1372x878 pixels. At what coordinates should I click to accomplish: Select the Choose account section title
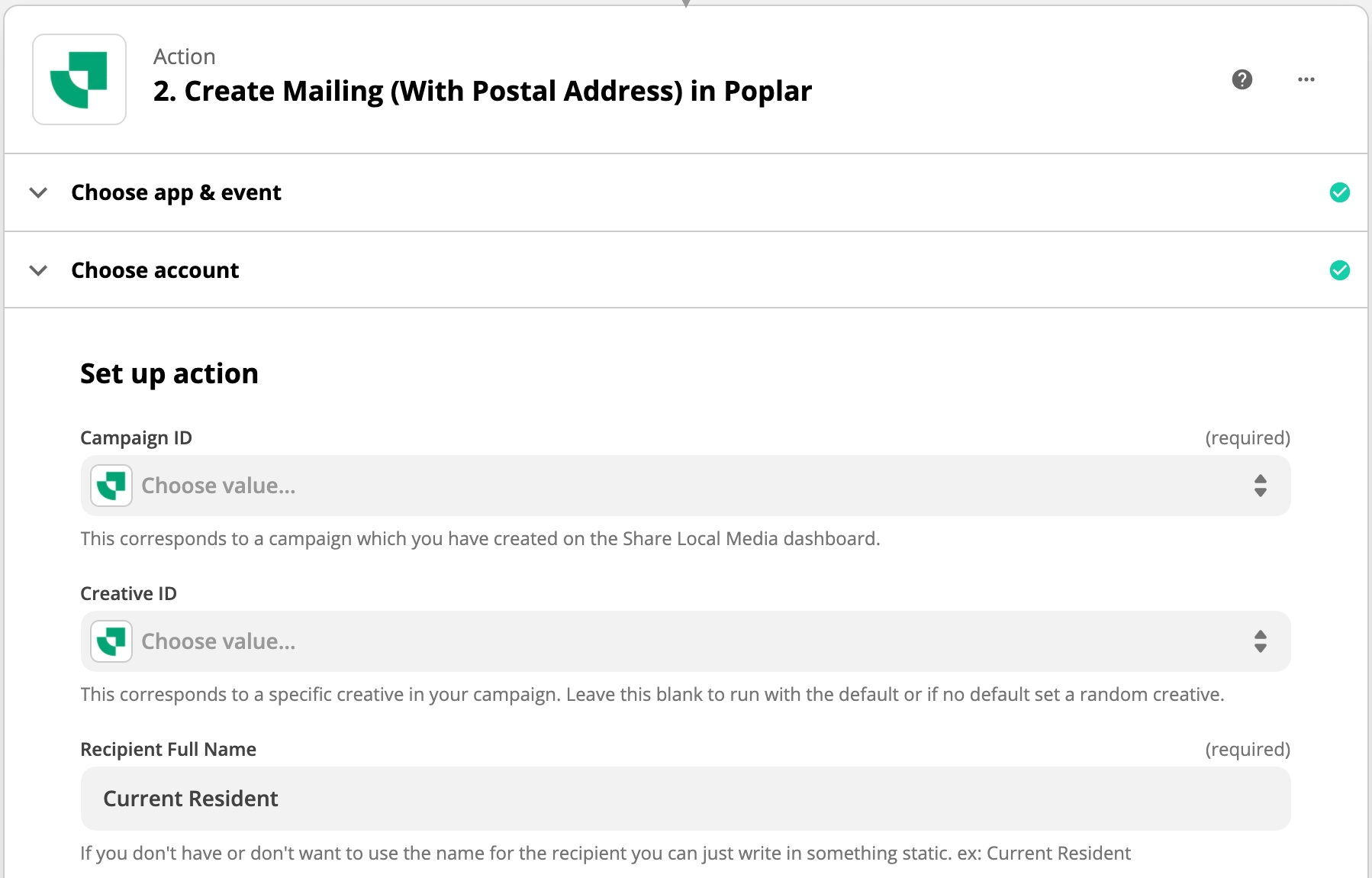(155, 270)
